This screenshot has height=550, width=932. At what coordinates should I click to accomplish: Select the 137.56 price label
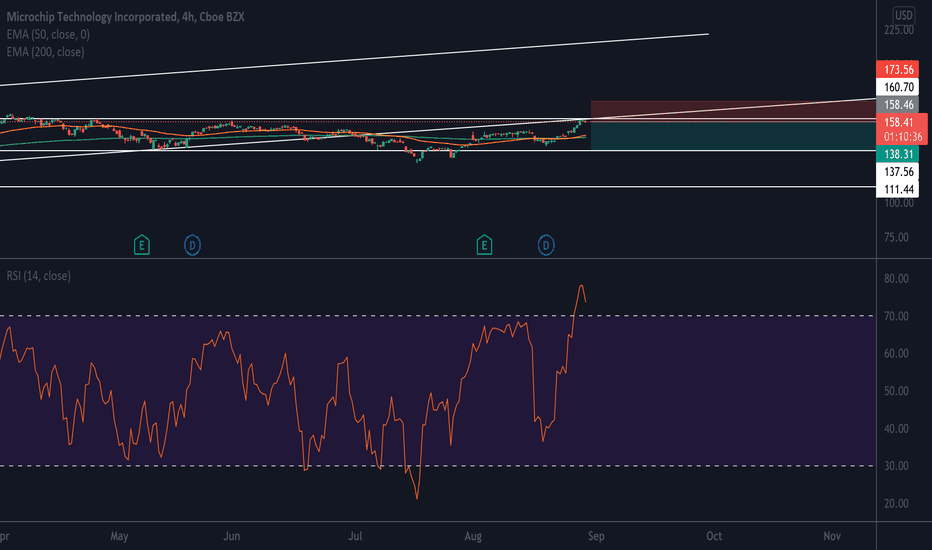coord(898,171)
